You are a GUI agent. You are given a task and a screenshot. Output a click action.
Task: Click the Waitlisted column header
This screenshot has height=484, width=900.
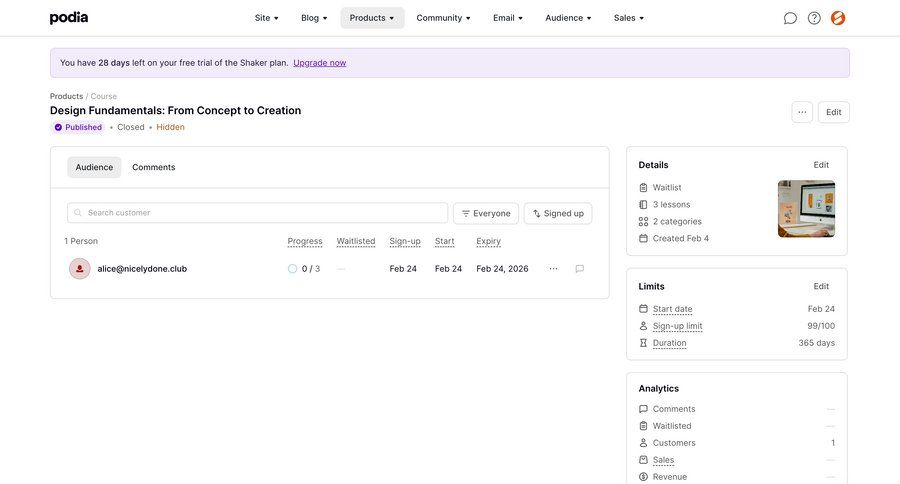point(356,241)
